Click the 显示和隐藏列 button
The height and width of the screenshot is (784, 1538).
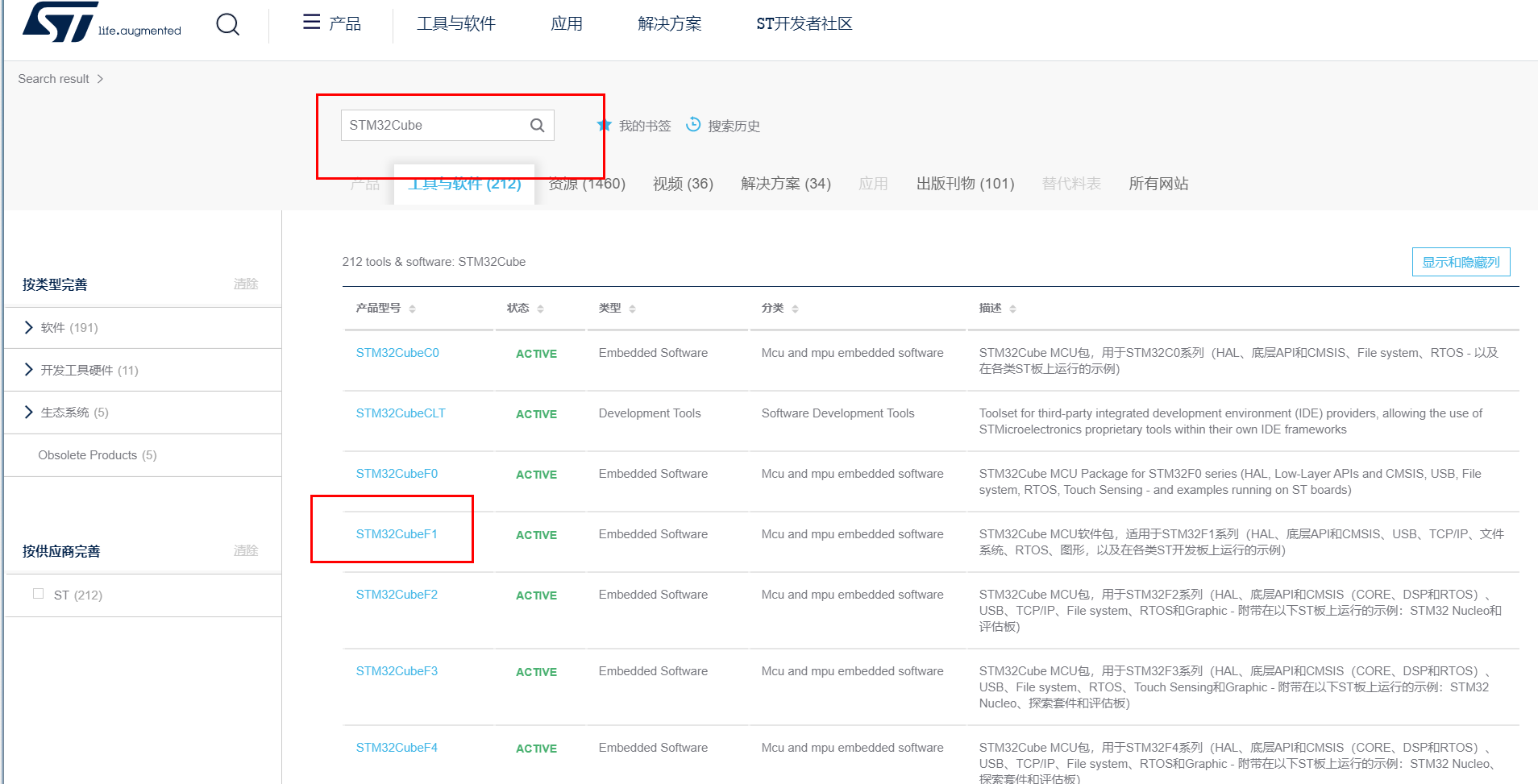1461,262
